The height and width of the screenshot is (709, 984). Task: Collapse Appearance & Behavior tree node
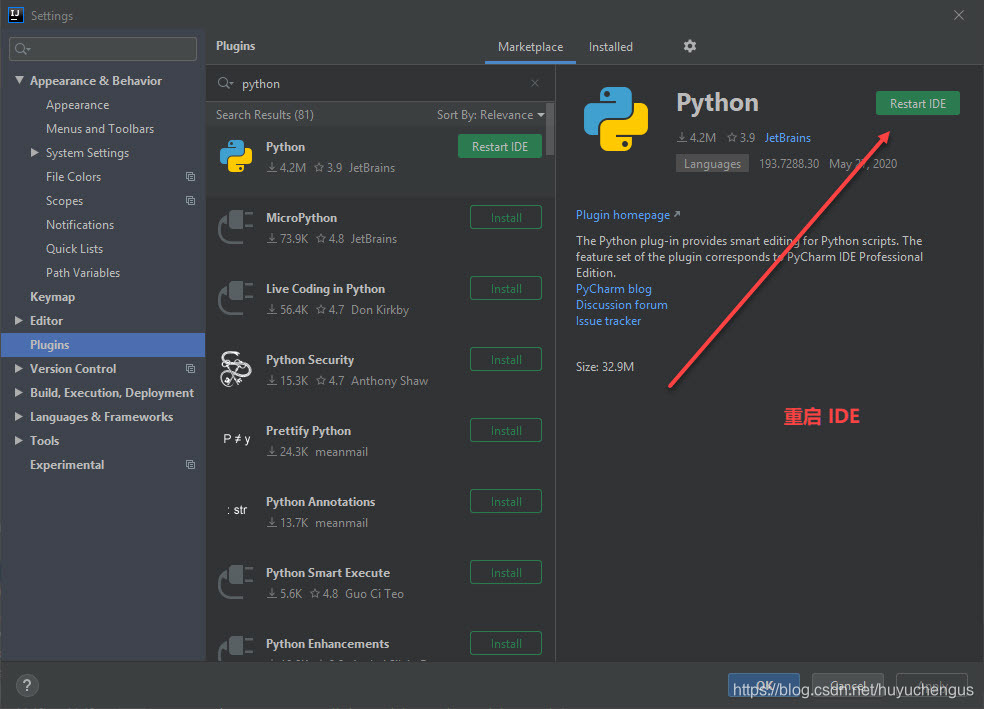point(19,80)
